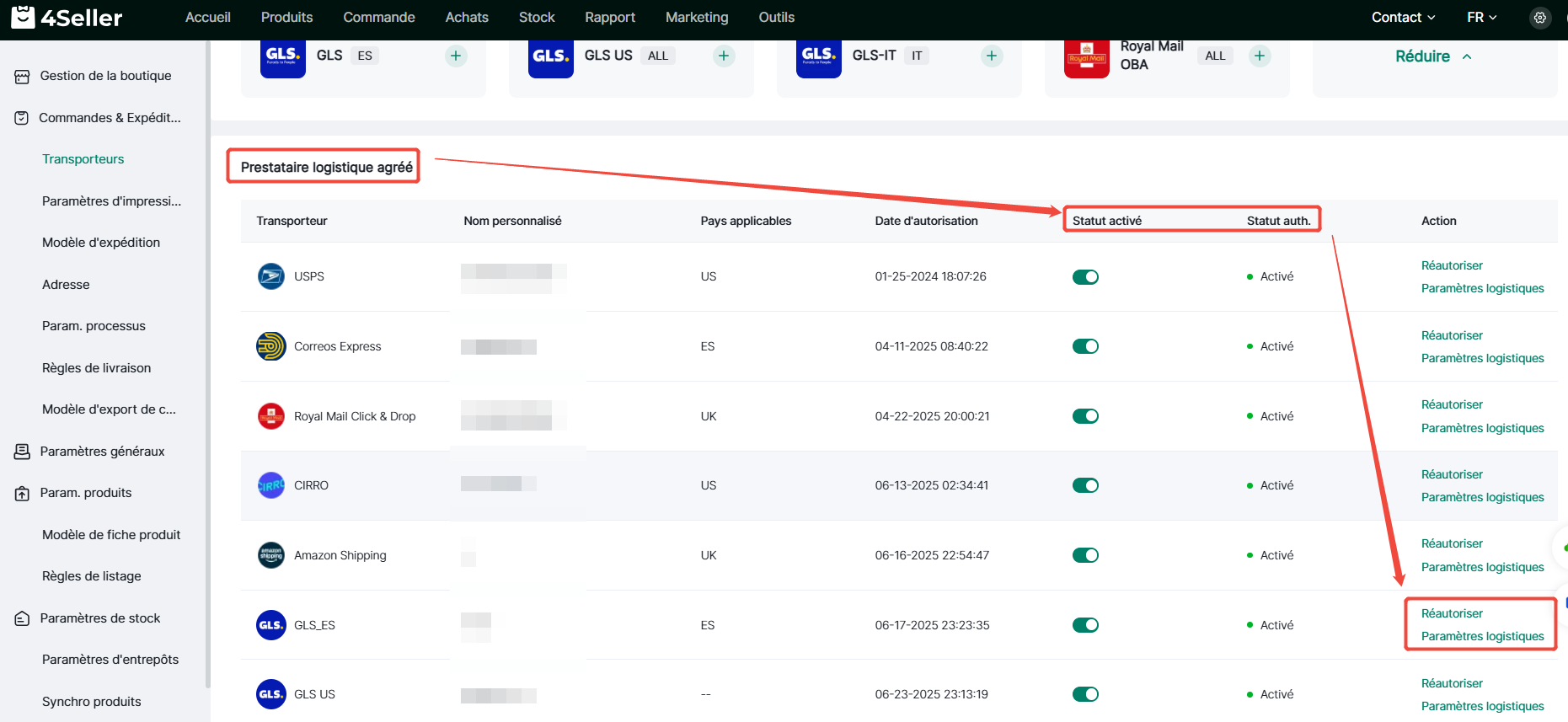The width and height of the screenshot is (1568, 722).
Task: Click Réautoriser for GLS US row
Action: [x=1452, y=683]
